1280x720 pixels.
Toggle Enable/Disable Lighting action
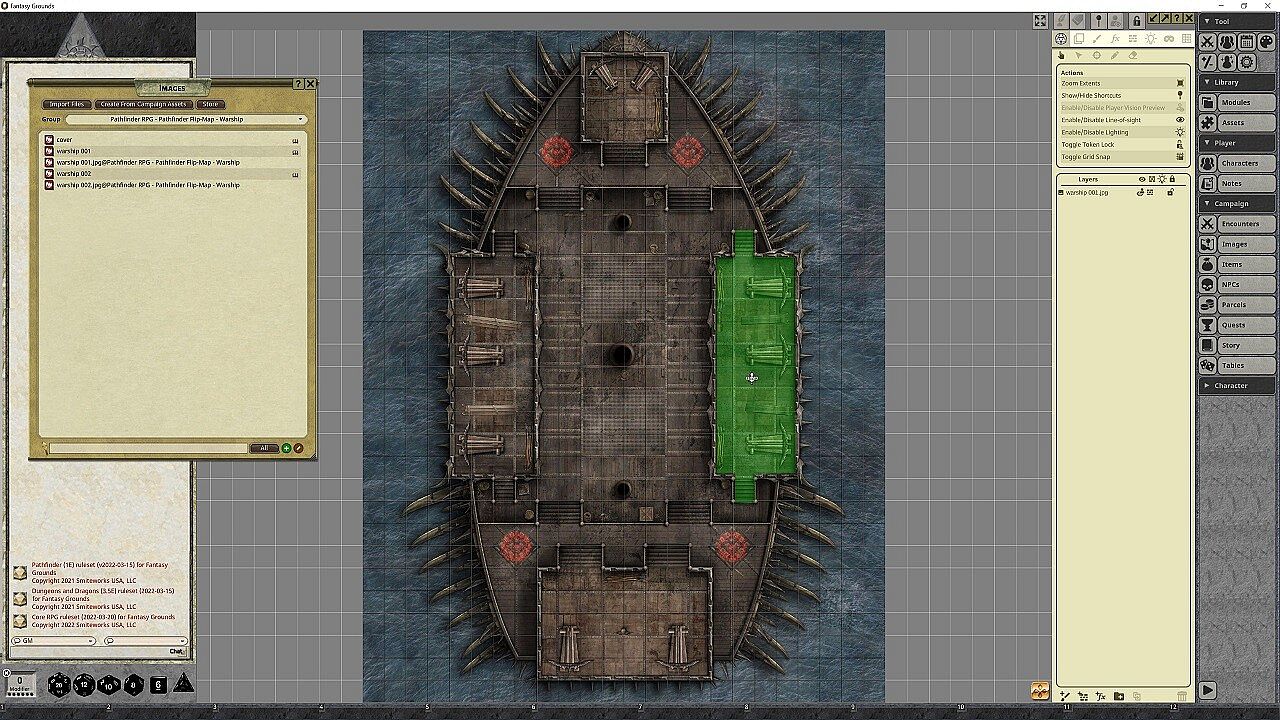point(1122,132)
